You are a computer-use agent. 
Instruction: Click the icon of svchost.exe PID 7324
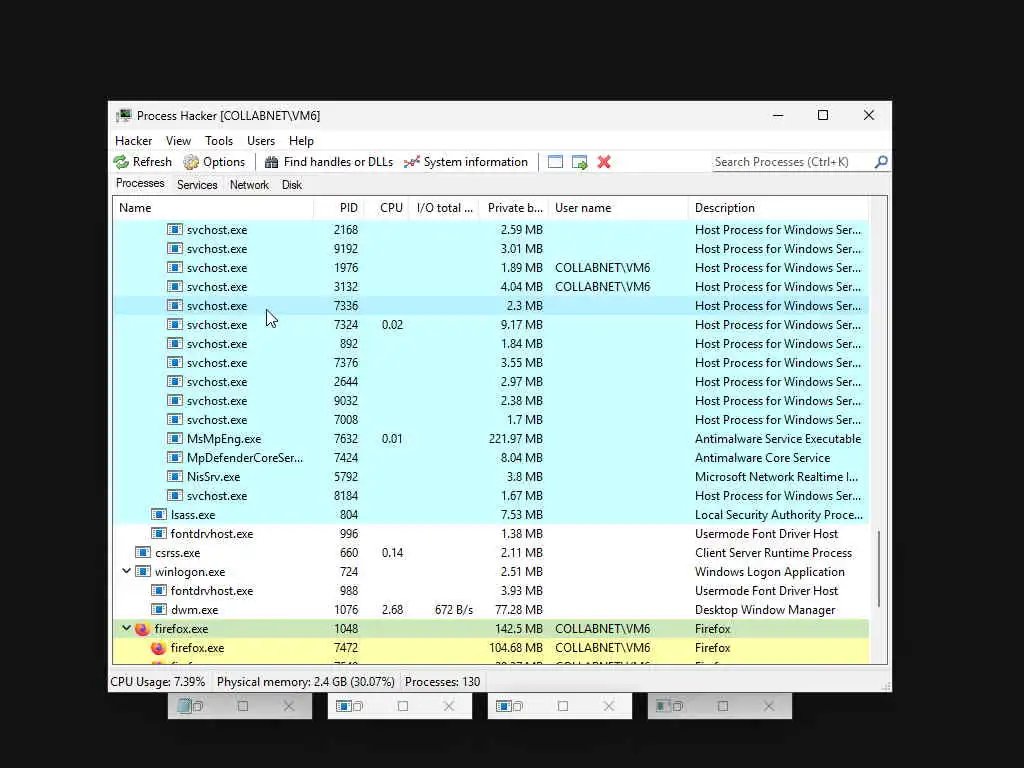tap(174, 325)
